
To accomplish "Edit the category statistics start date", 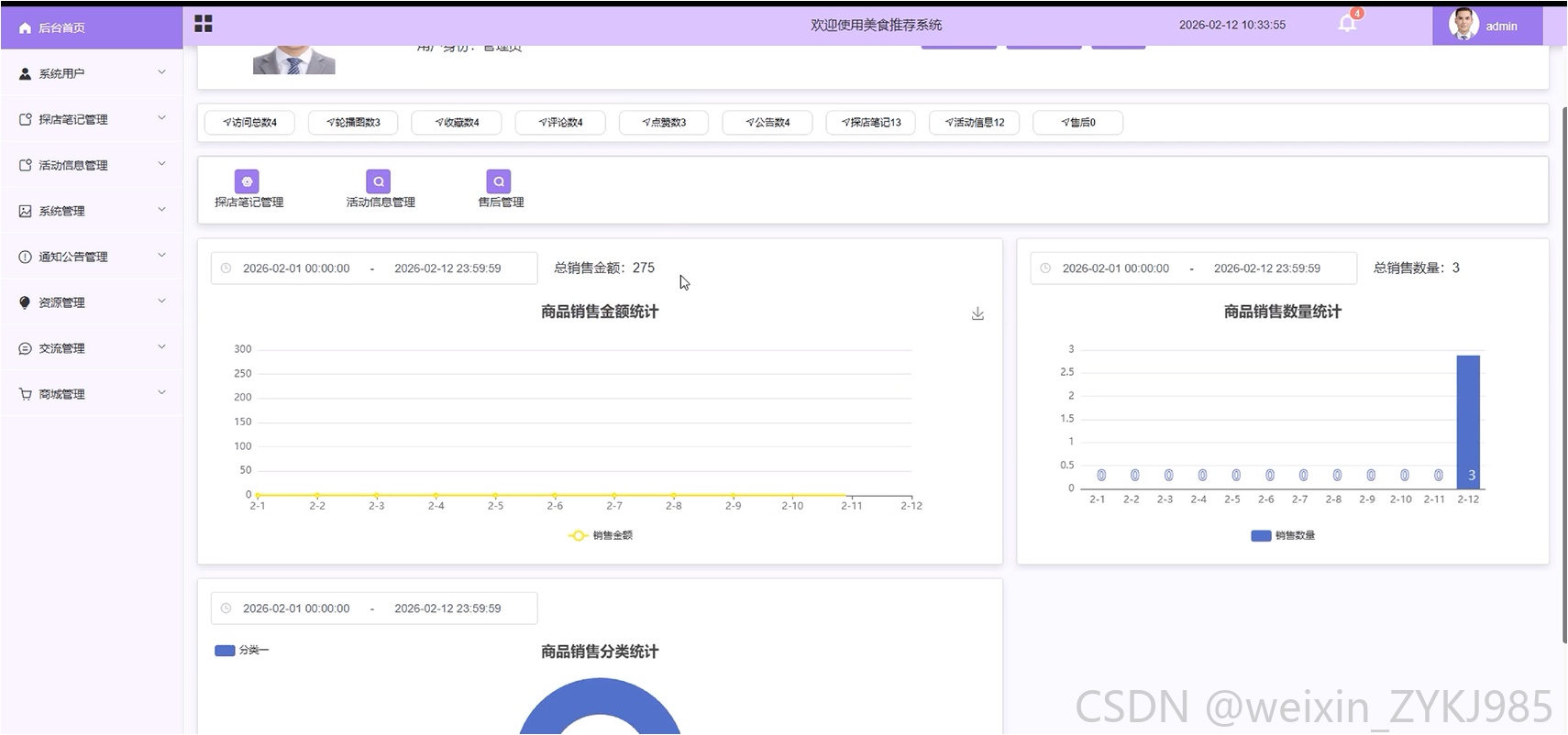I will pos(296,609).
